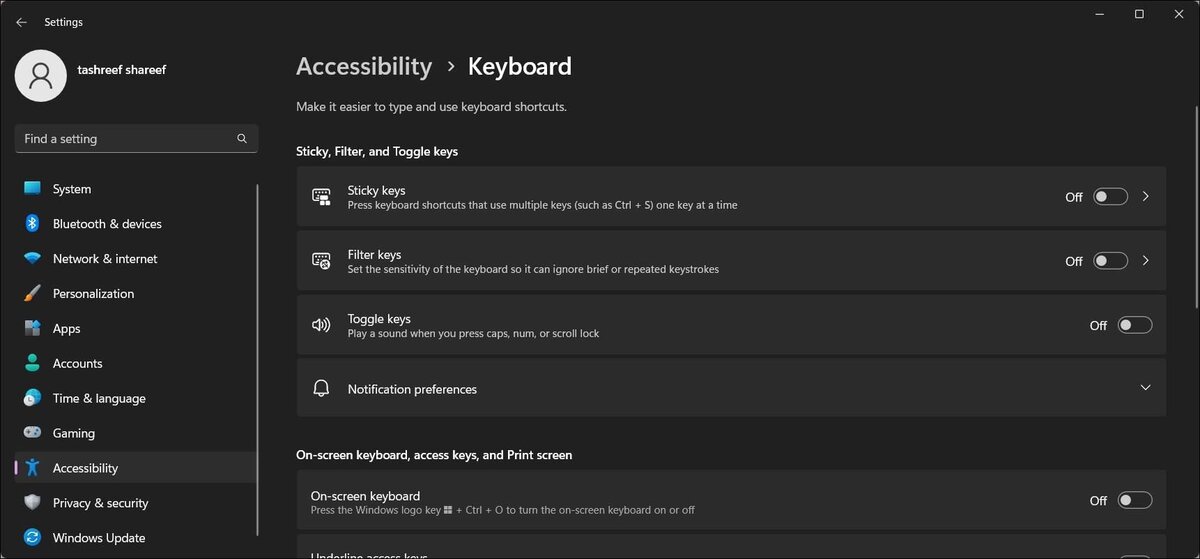Open the Gaming controller icon
This screenshot has width=1200, height=559.
(x=32, y=433)
